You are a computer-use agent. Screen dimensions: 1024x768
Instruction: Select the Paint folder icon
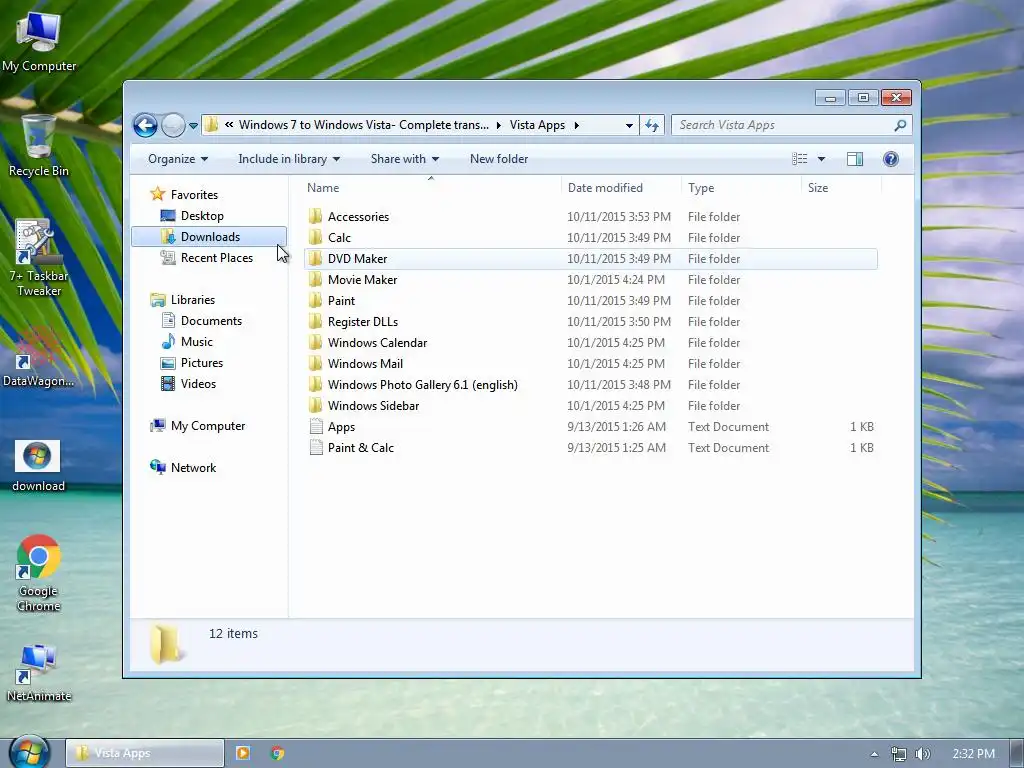pyautogui.click(x=315, y=300)
